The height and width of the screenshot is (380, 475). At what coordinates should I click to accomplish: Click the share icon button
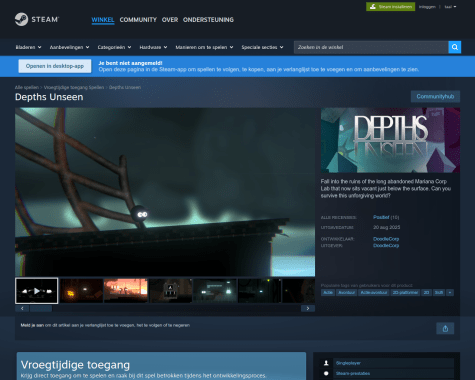point(445,329)
